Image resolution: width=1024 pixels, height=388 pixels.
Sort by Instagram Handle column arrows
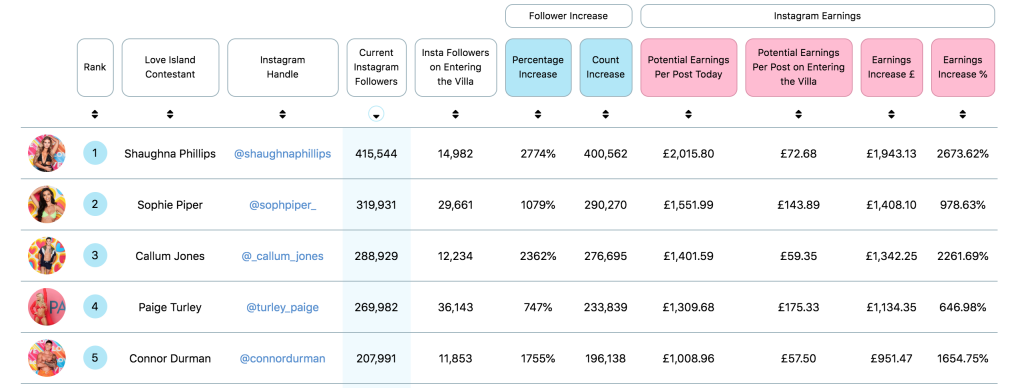point(282,114)
